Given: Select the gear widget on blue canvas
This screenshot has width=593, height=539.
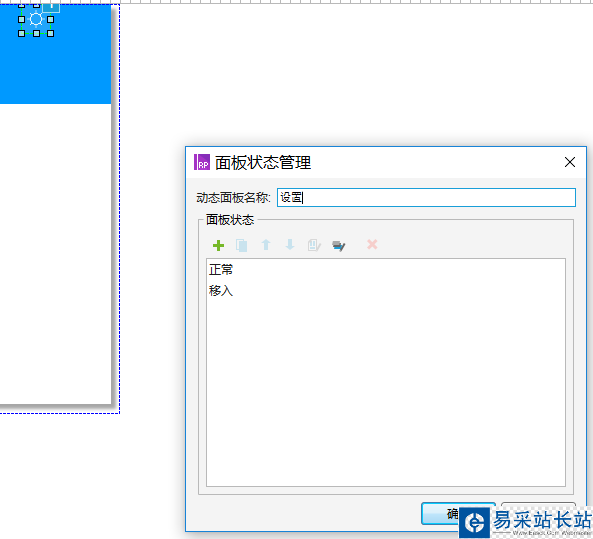Looking at the screenshot, I should [x=36, y=19].
